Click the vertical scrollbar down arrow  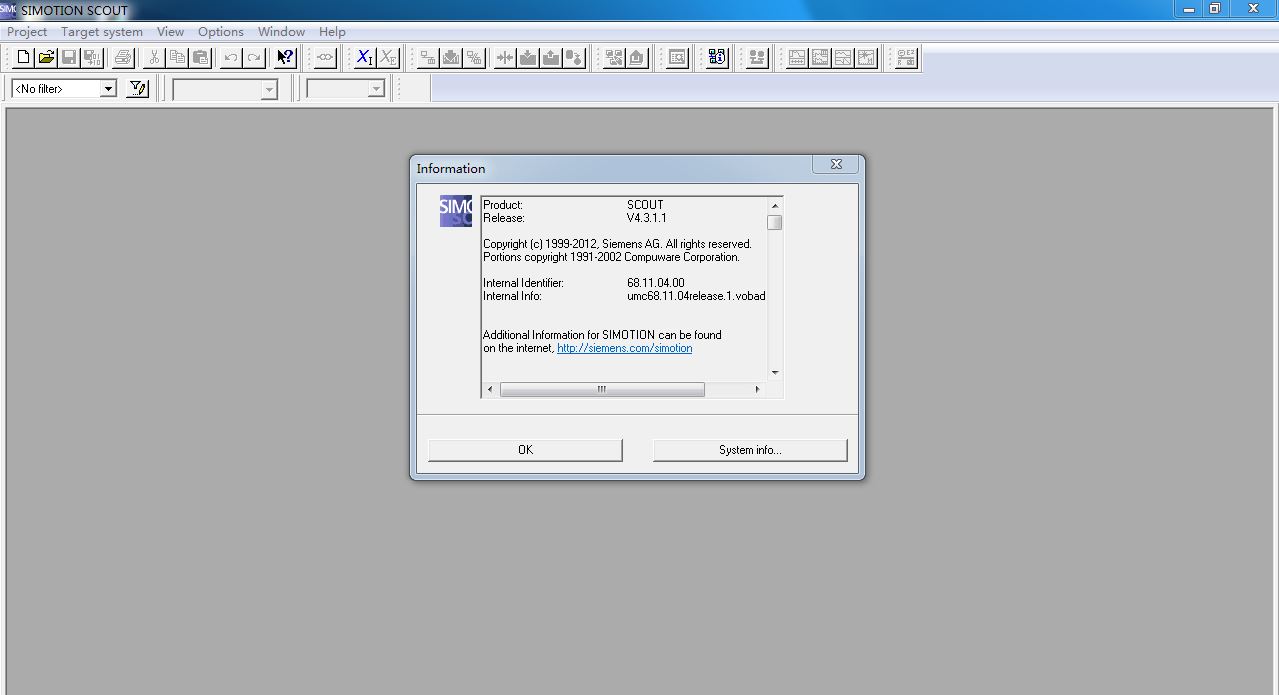[775, 373]
